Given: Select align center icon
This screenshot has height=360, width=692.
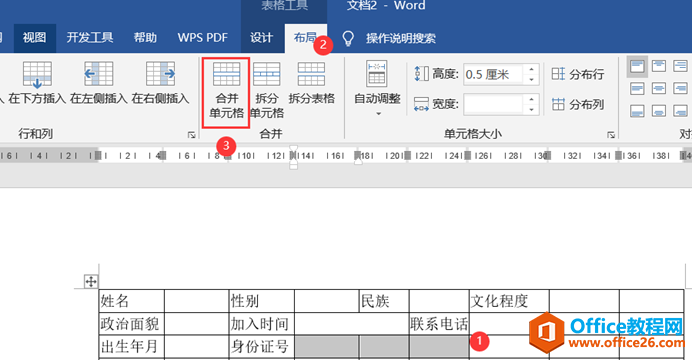Looking at the screenshot, I should 659,89.
